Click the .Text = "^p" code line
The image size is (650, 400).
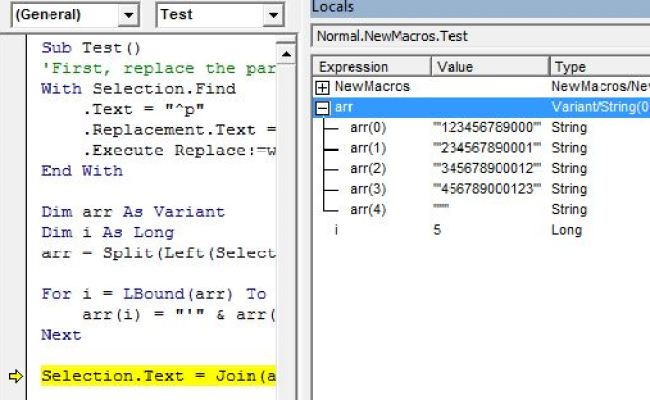tap(143, 109)
